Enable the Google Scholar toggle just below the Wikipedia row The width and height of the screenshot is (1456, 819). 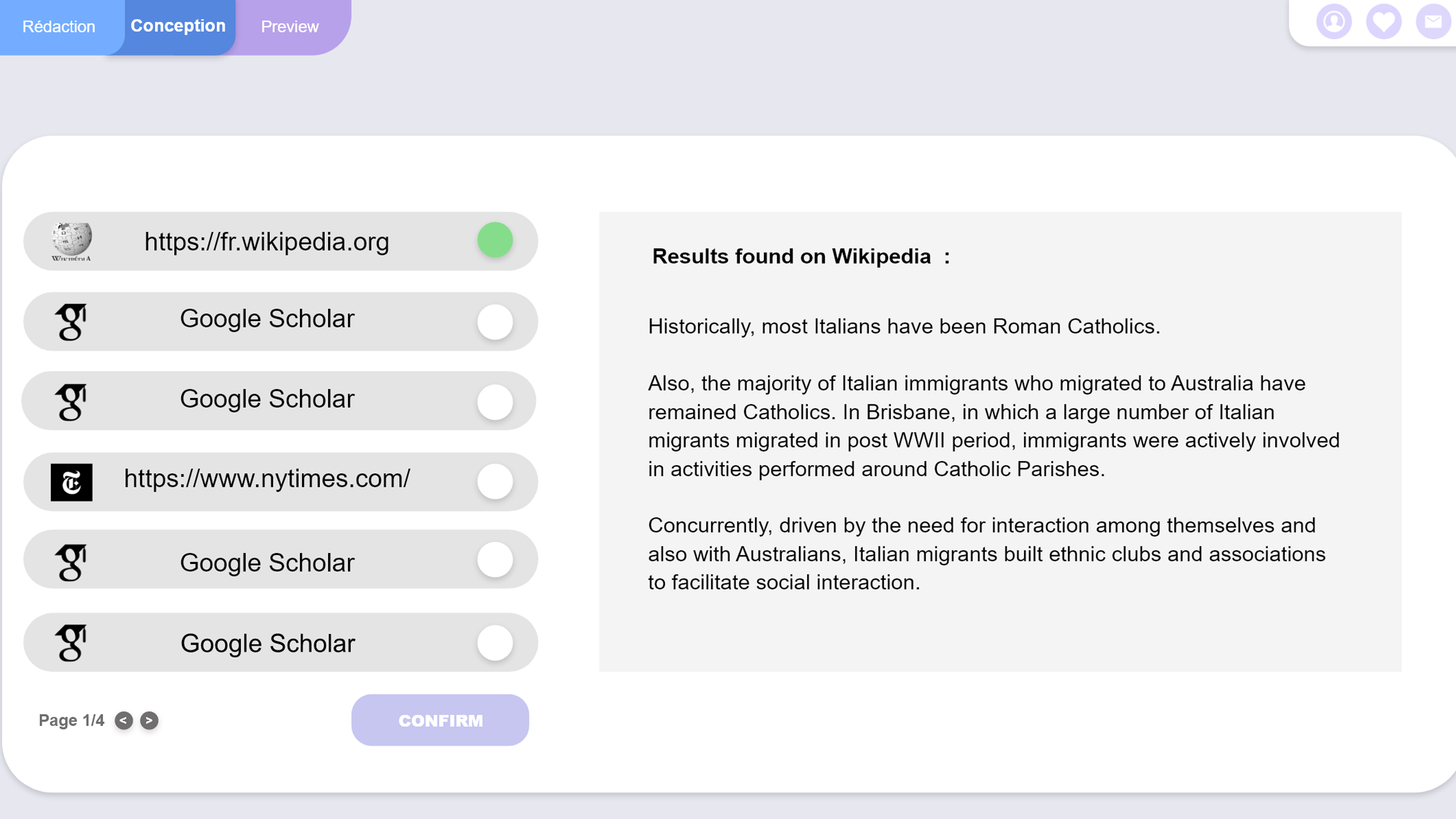point(495,322)
